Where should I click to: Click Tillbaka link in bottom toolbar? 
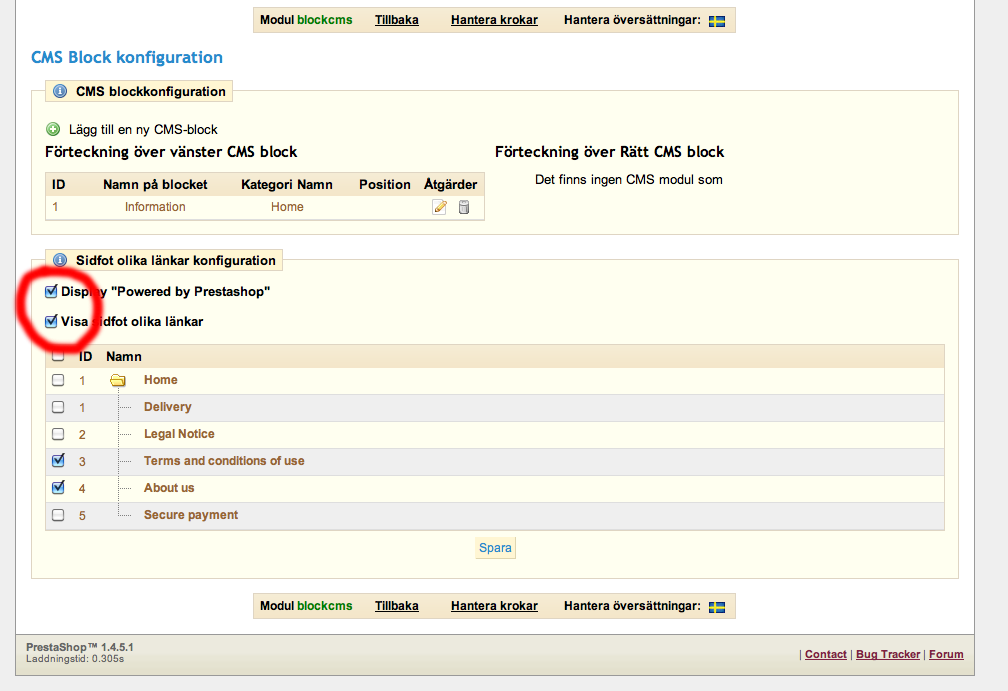pos(397,606)
